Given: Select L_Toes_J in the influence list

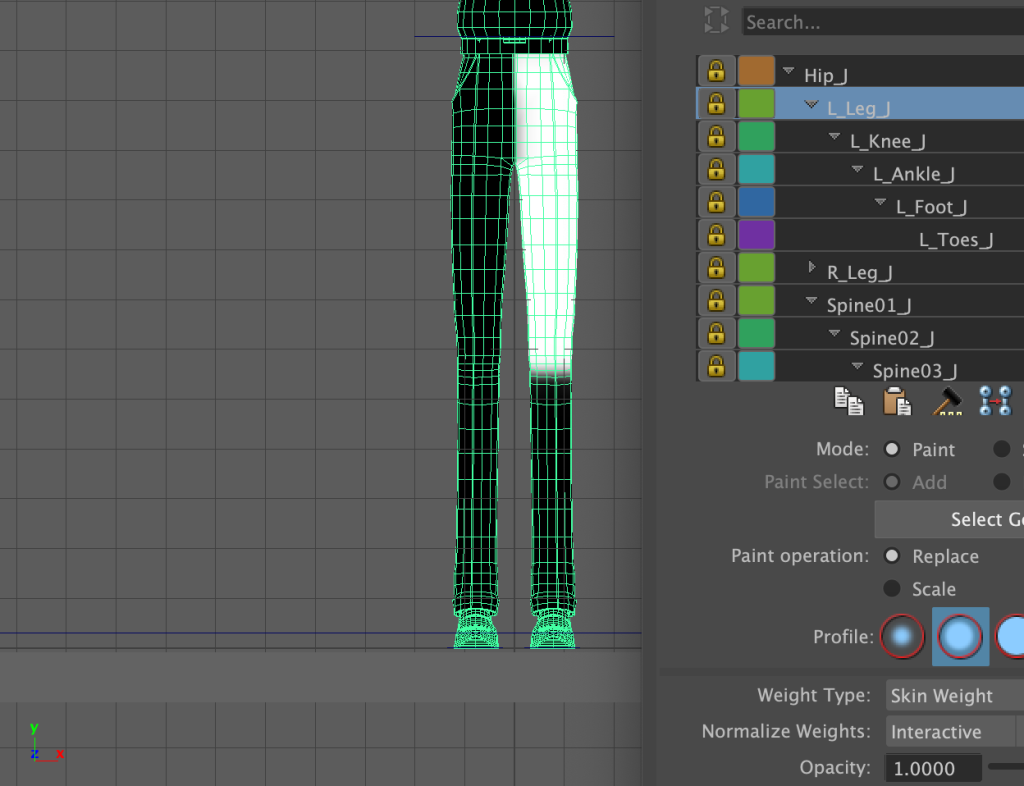Looking at the screenshot, I should pos(955,240).
